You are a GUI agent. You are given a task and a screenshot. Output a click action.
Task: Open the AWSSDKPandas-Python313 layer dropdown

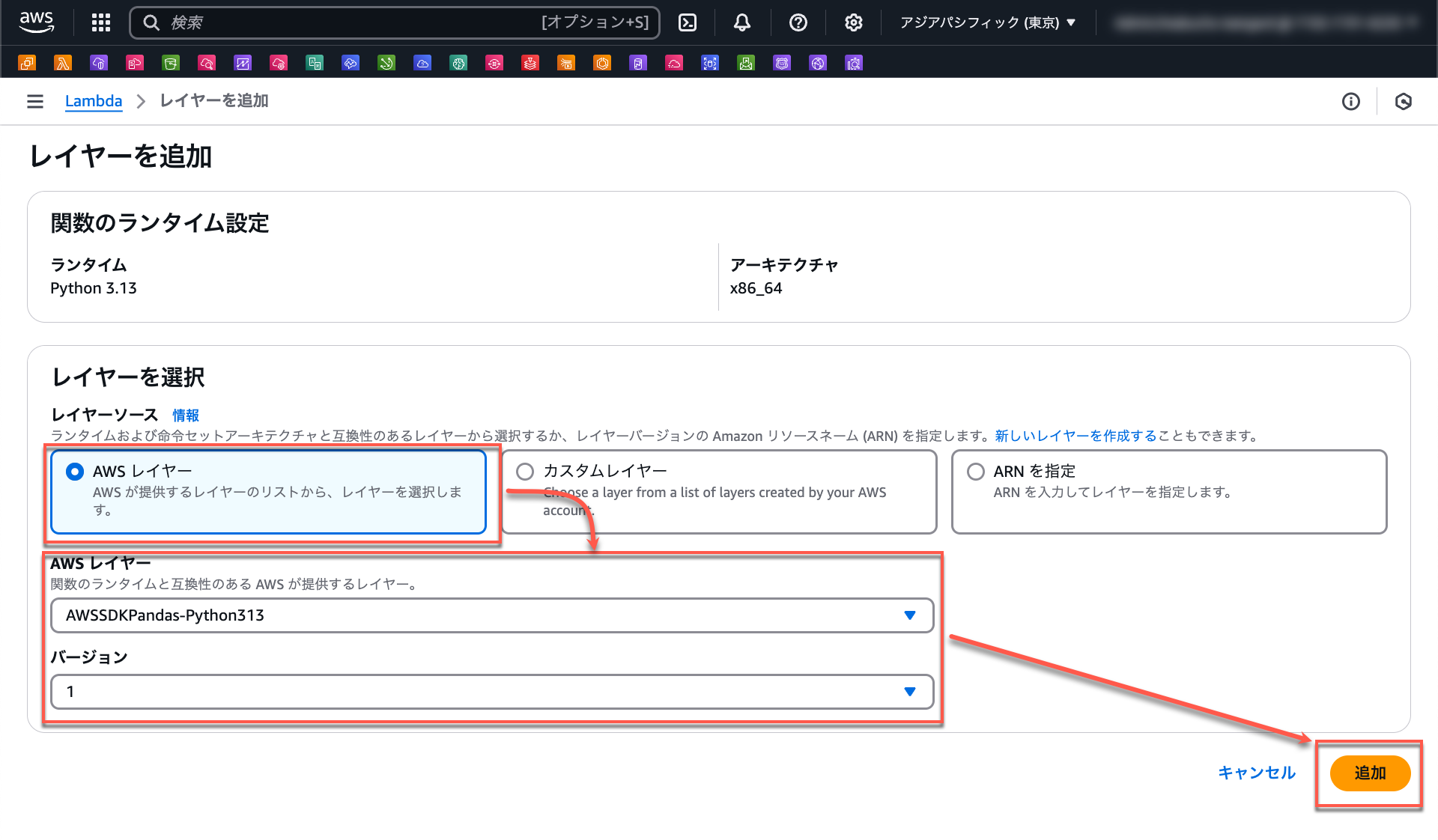coord(491,615)
